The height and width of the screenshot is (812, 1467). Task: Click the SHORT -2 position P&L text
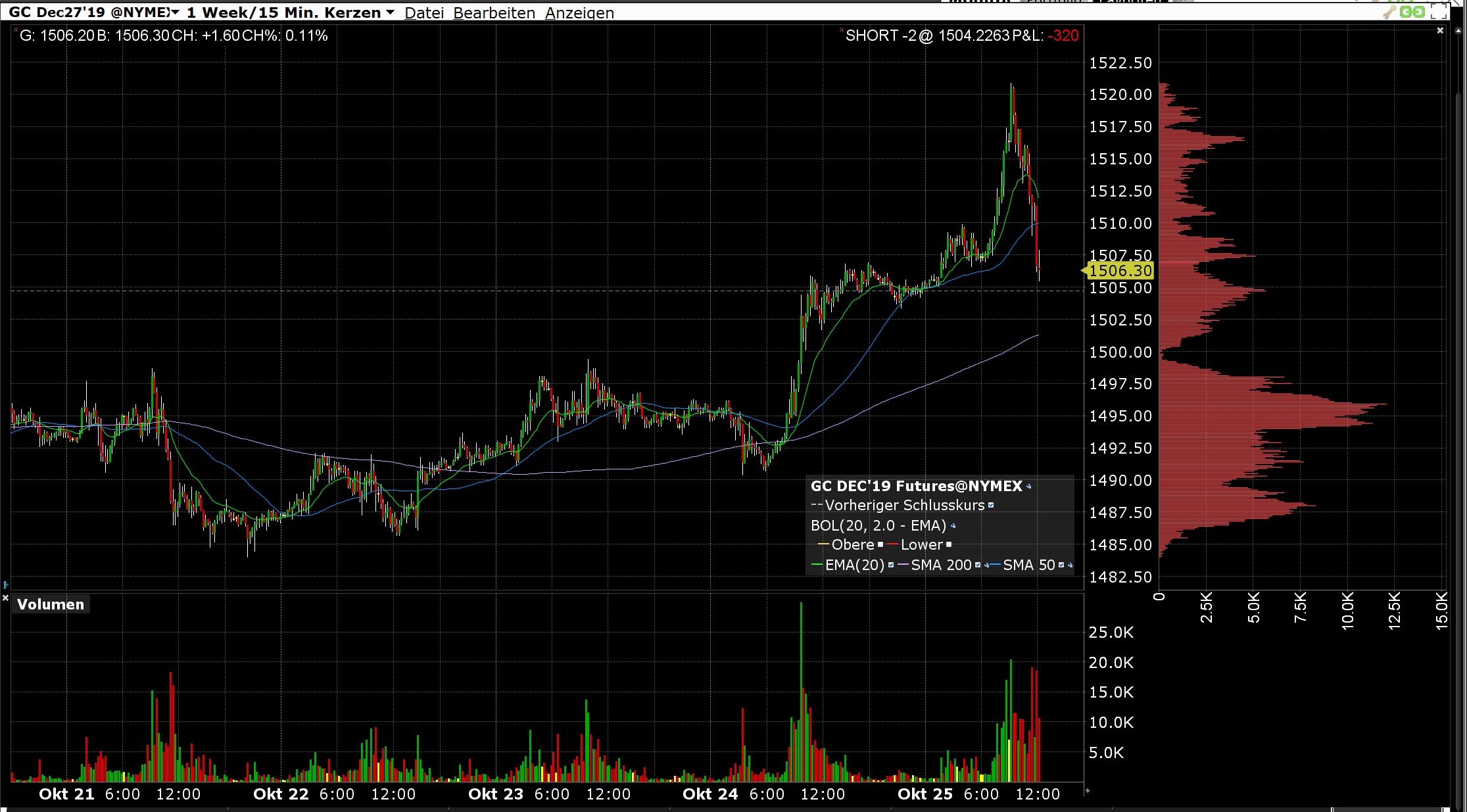click(x=961, y=36)
